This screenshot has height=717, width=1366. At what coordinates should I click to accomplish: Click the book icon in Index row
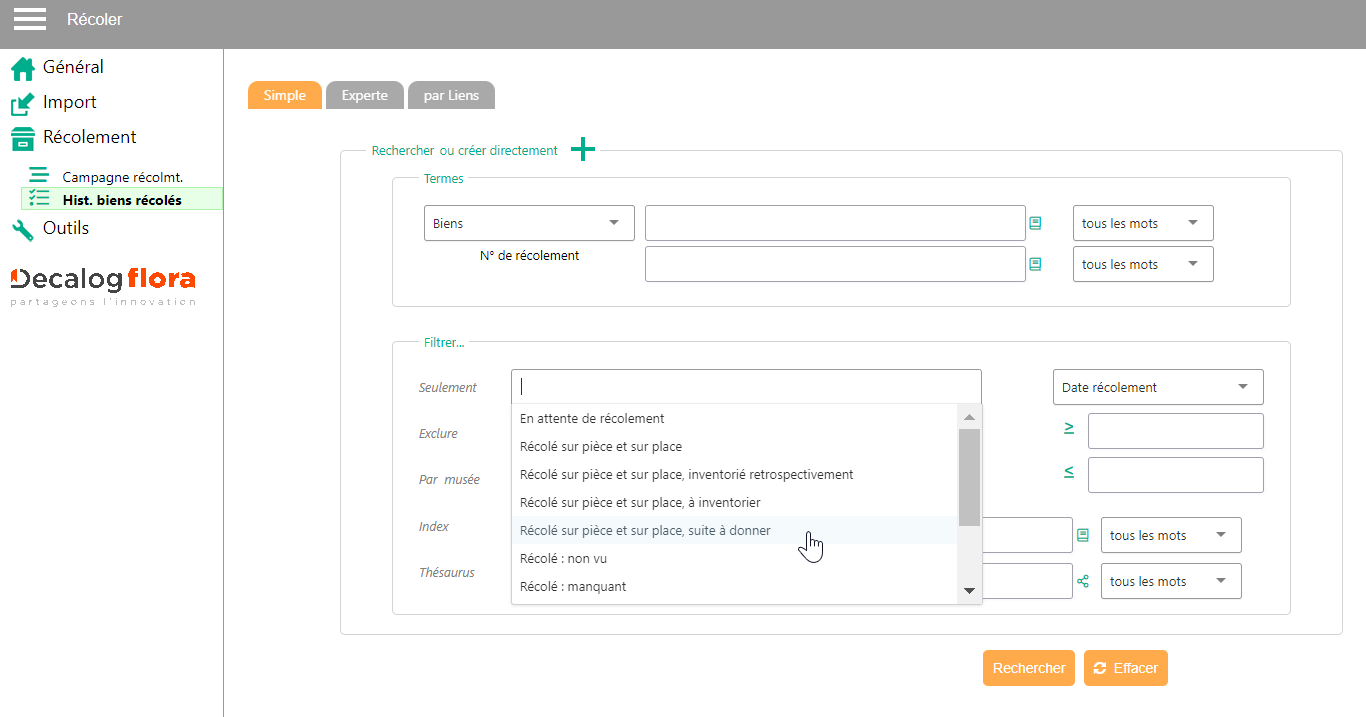[x=1082, y=535]
